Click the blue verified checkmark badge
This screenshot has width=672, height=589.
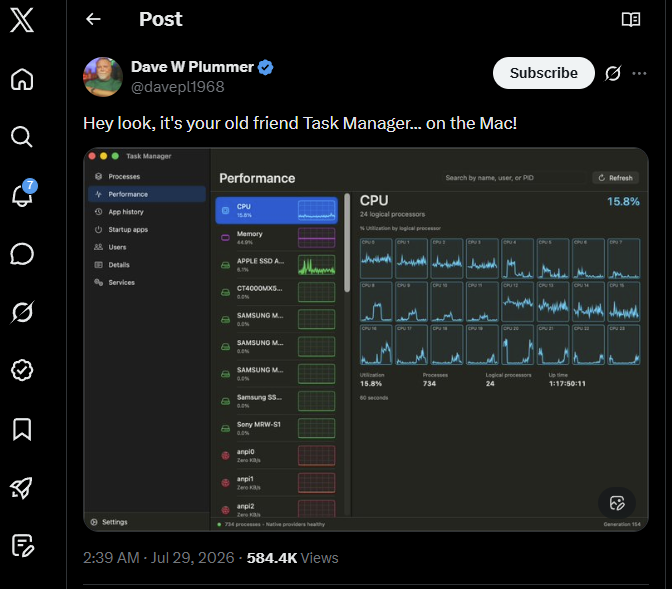(x=266, y=67)
